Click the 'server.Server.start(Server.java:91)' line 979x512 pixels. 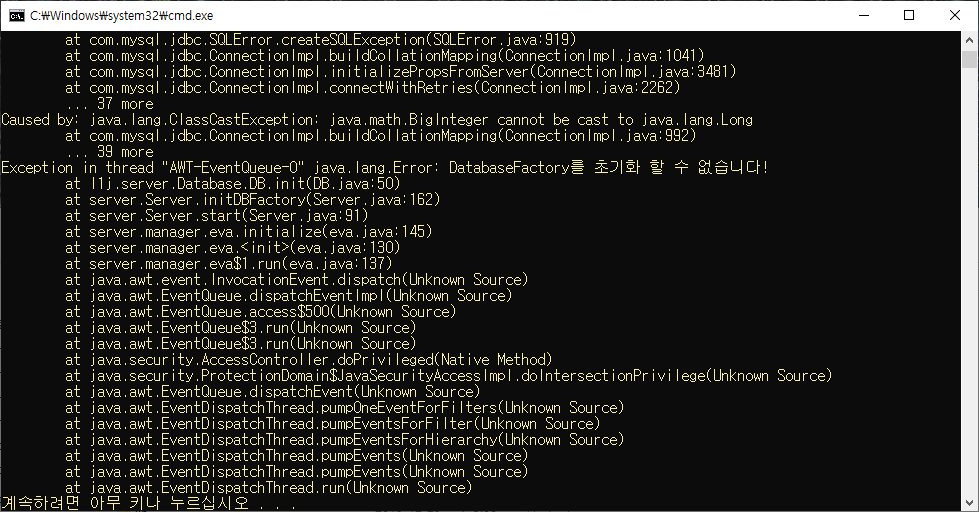[x=216, y=216]
